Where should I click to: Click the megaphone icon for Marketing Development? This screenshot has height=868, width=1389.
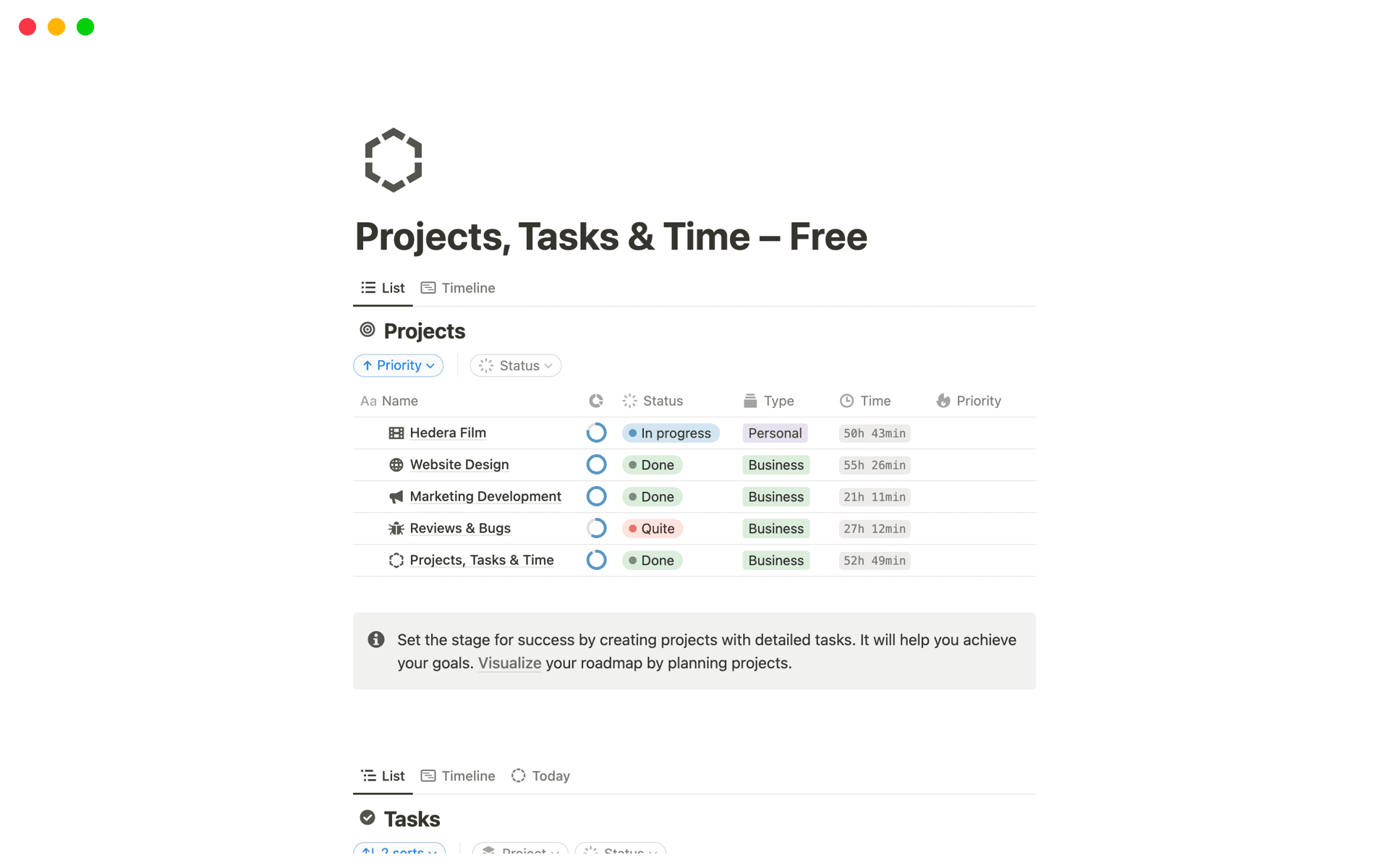pyautogui.click(x=396, y=497)
